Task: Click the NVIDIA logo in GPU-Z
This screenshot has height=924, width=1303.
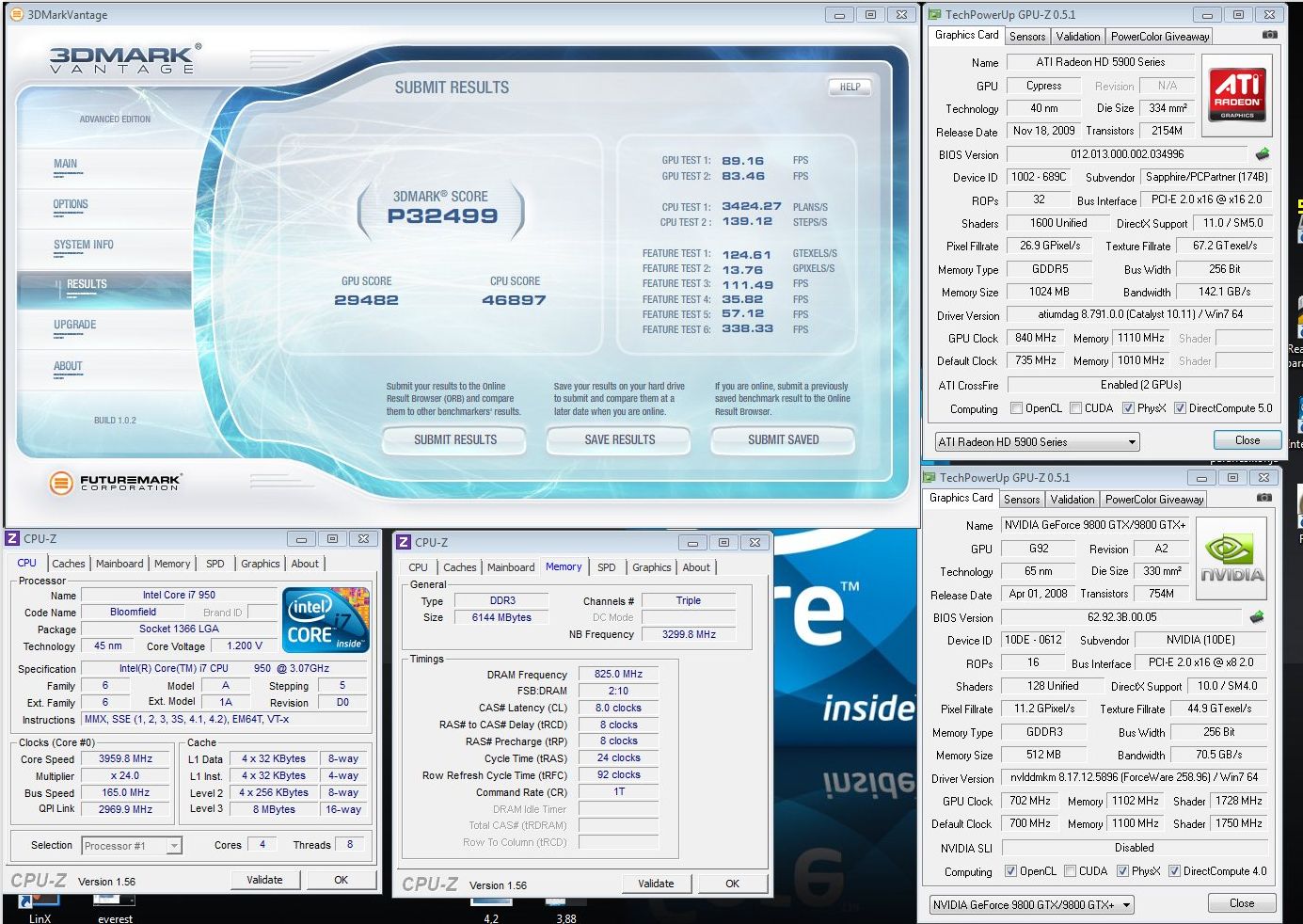Action: (x=1231, y=558)
